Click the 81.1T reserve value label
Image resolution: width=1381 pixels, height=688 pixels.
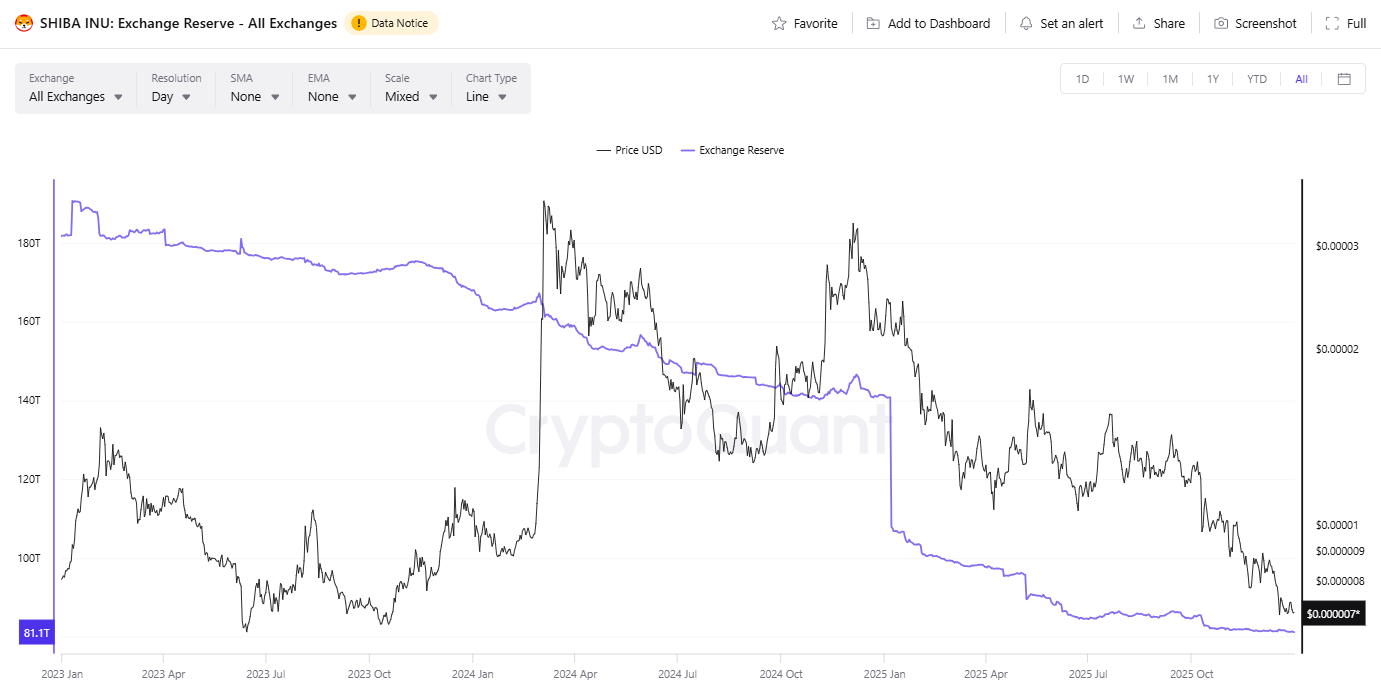coord(35,633)
